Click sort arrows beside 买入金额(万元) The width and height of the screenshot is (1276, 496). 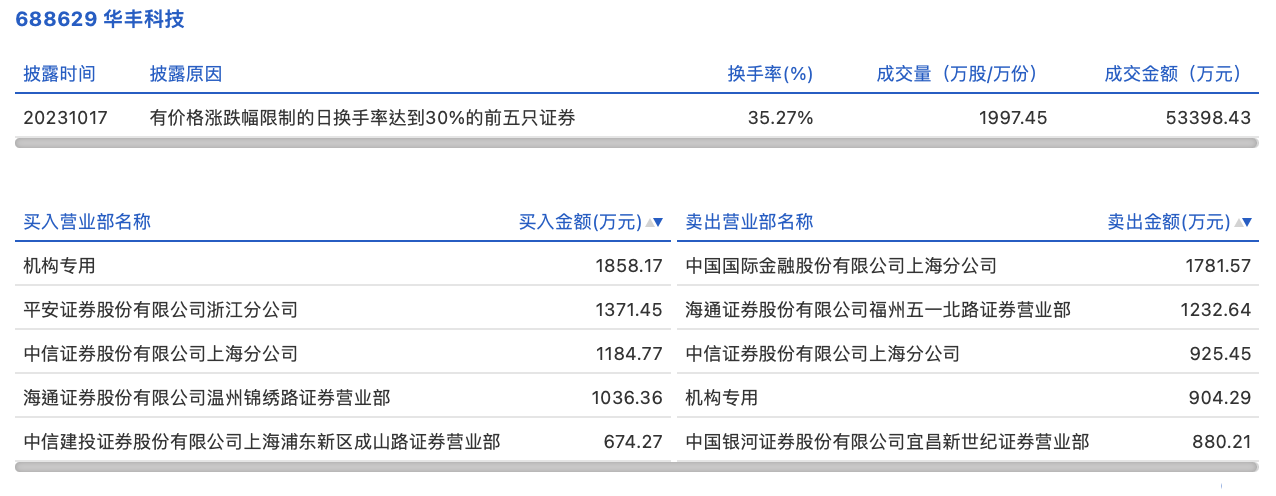point(655,222)
